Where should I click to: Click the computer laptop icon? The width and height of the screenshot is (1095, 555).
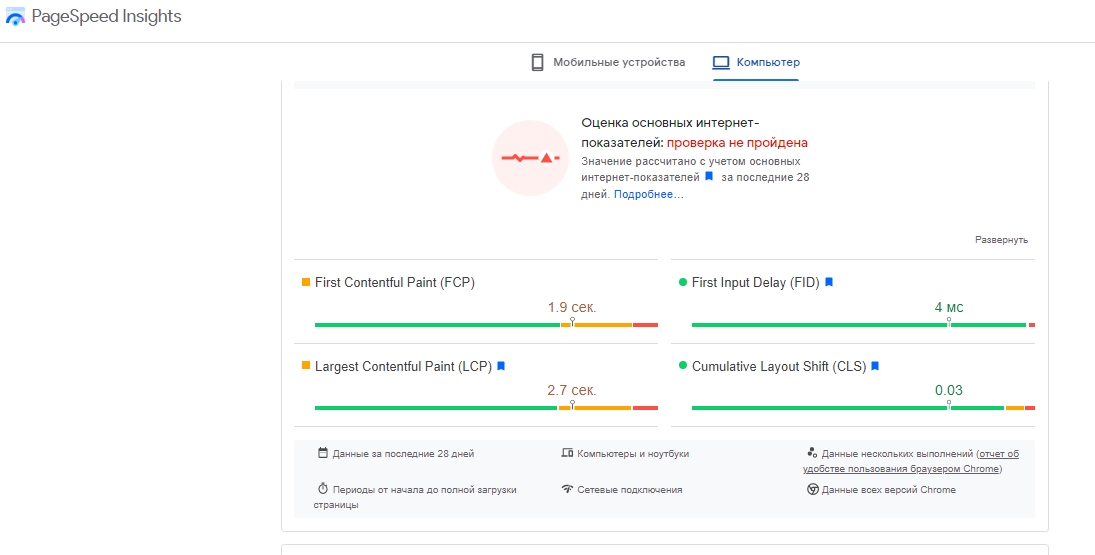click(x=721, y=62)
